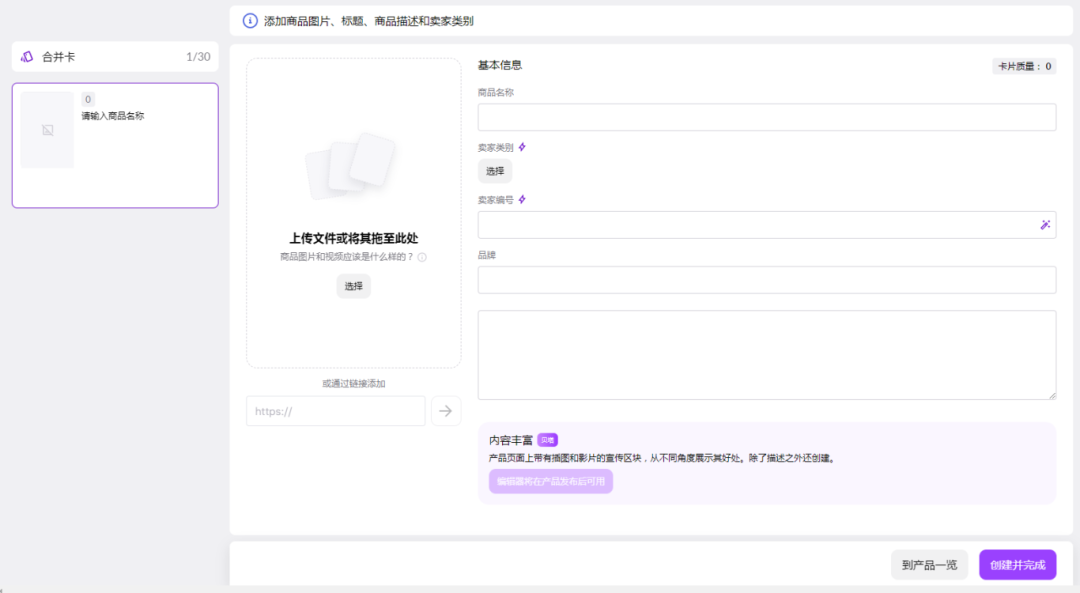Click the no-image placeholder icon on product card

click(x=47, y=130)
